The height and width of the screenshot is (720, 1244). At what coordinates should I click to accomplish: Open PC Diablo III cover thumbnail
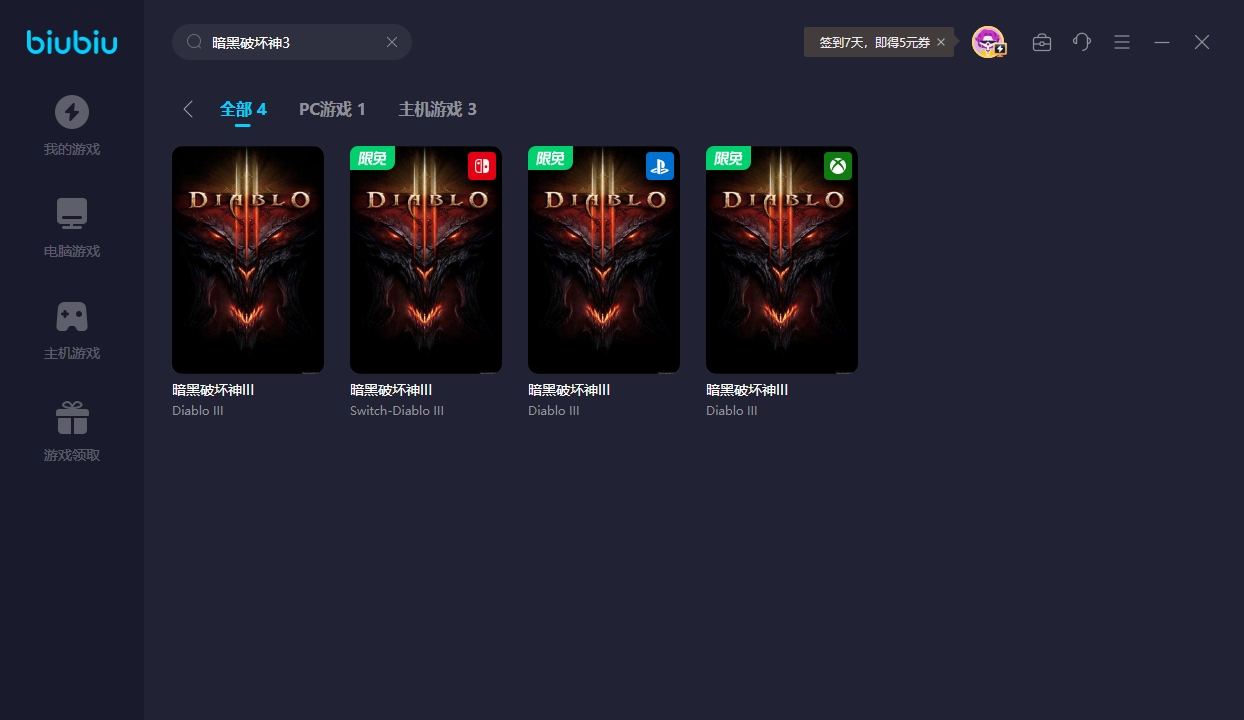[x=248, y=260]
